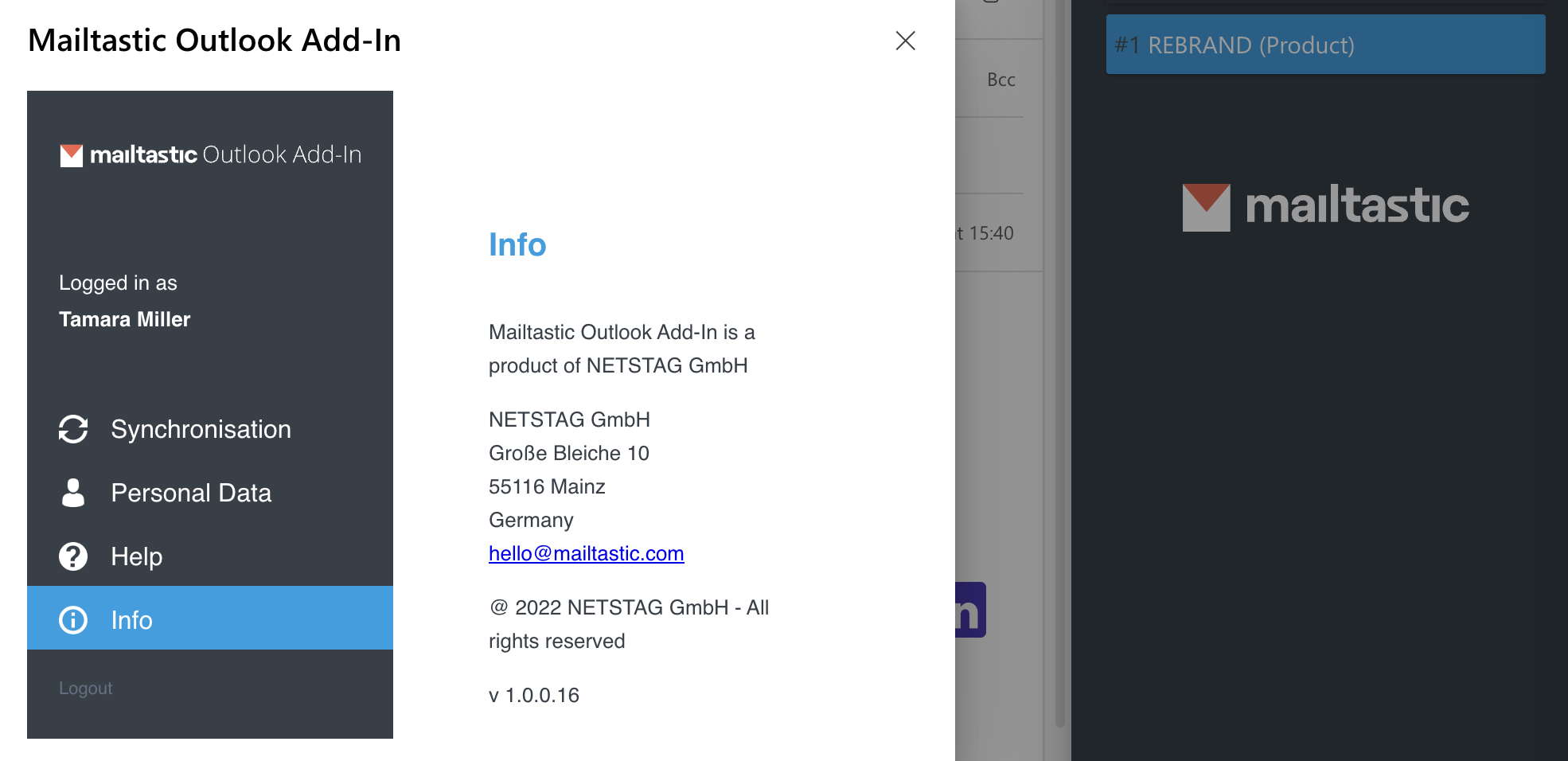Click the dialog title Mailtastic Outlook Add-In

215,41
